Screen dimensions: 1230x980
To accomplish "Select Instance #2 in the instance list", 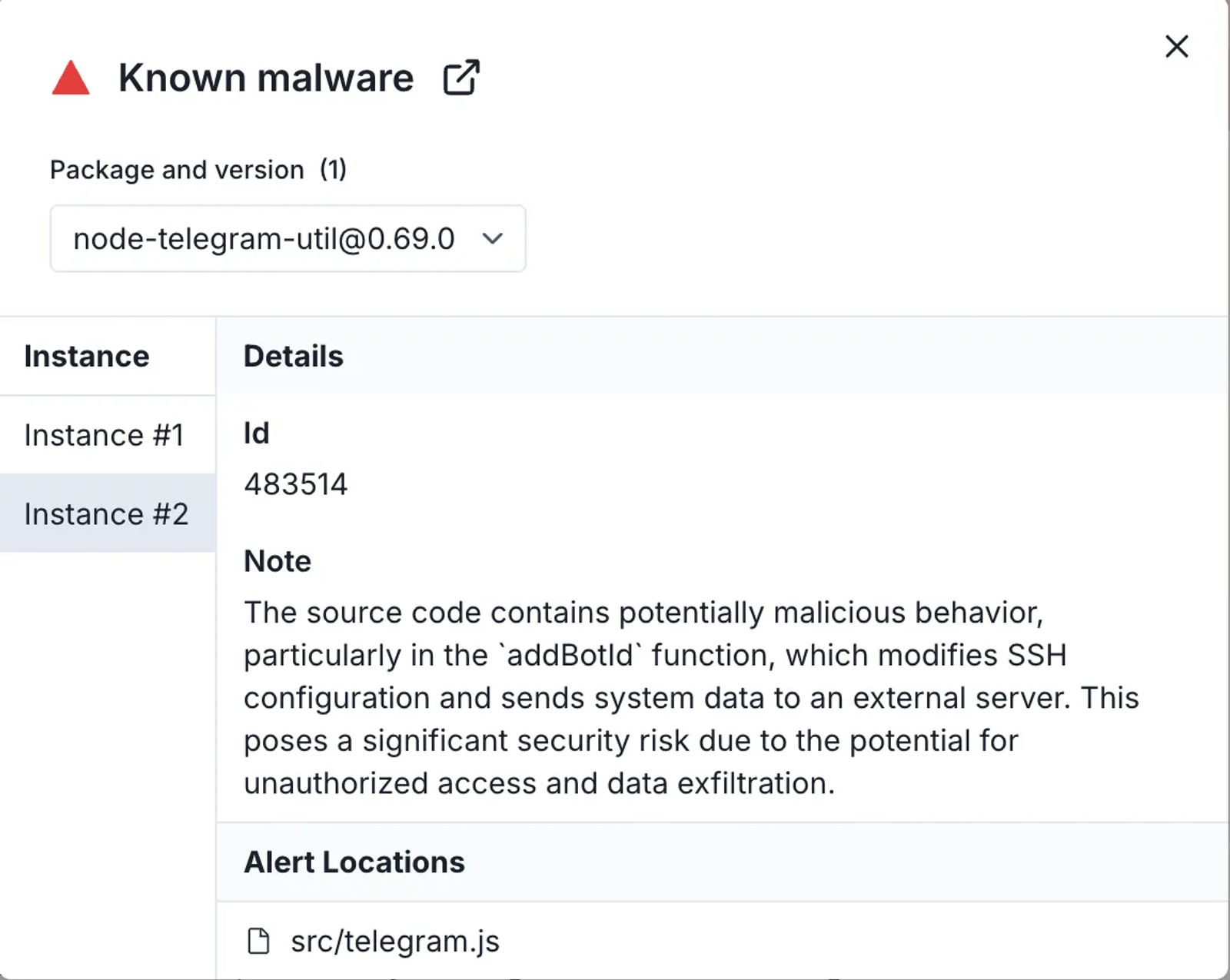I will point(106,514).
